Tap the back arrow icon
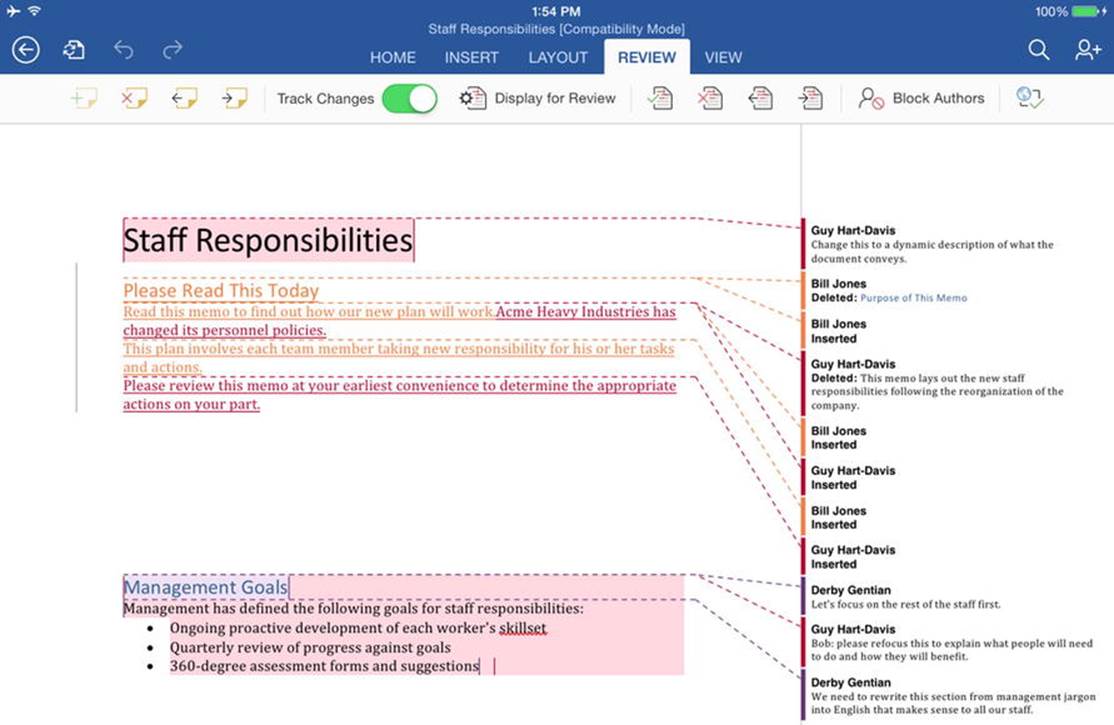1114x725 pixels. (26, 50)
